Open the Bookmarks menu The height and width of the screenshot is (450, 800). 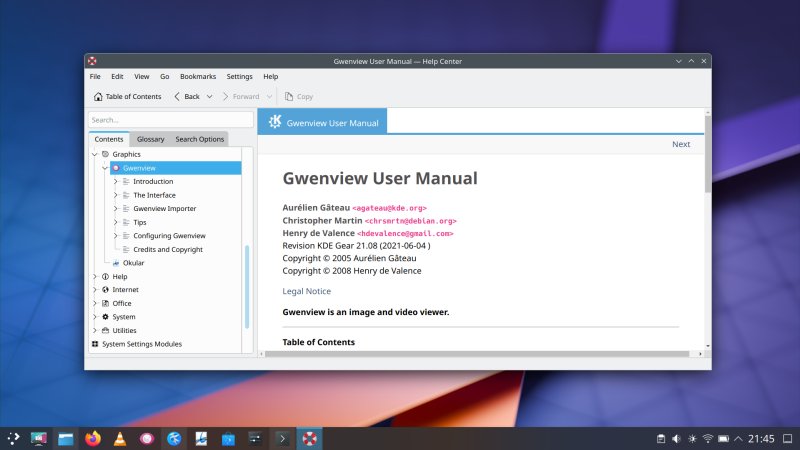197,76
